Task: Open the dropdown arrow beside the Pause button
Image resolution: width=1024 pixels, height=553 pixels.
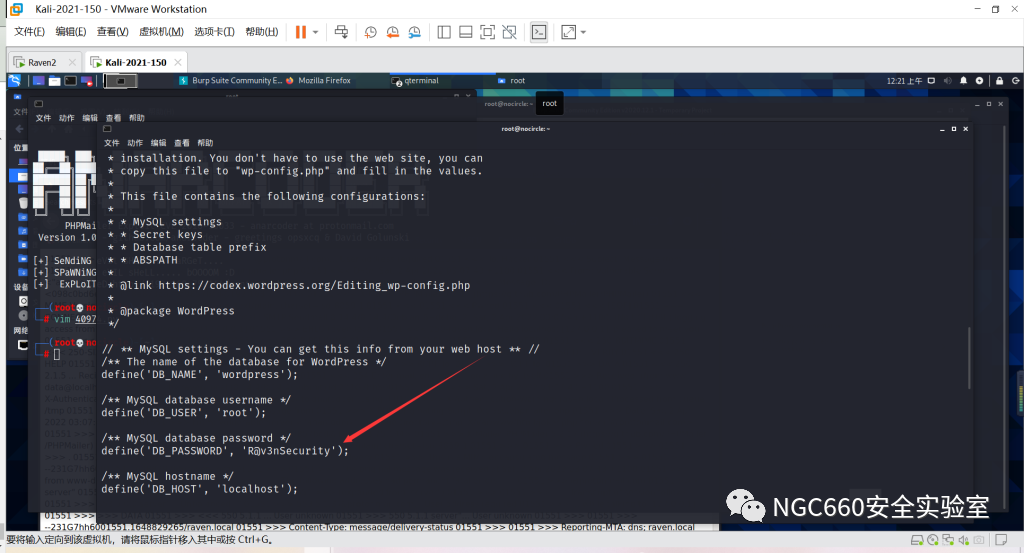Action: pos(315,32)
